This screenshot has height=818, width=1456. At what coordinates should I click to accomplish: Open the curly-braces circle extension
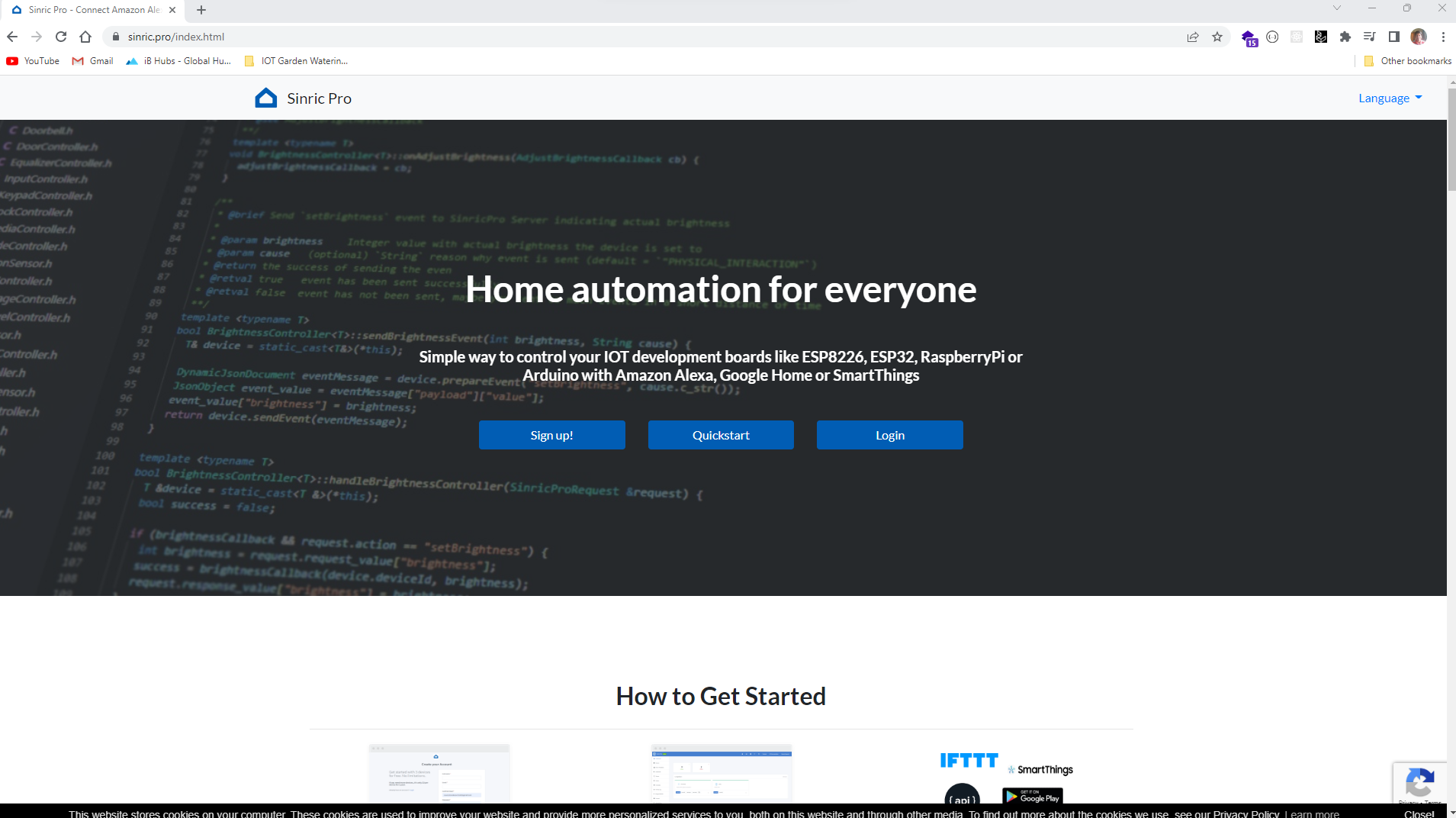[x=1272, y=37]
